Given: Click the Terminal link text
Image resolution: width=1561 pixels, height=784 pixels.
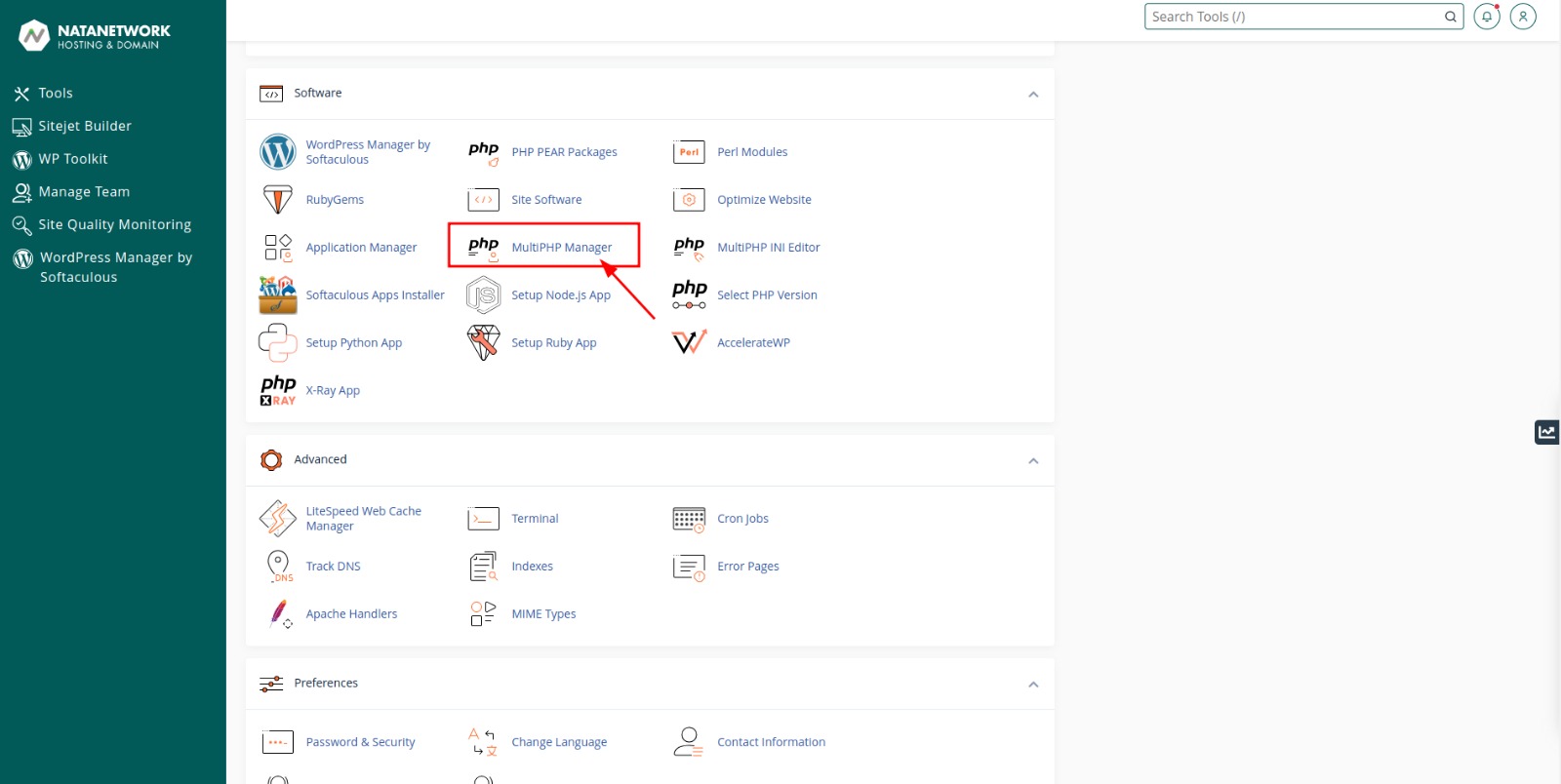Looking at the screenshot, I should (535, 519).
